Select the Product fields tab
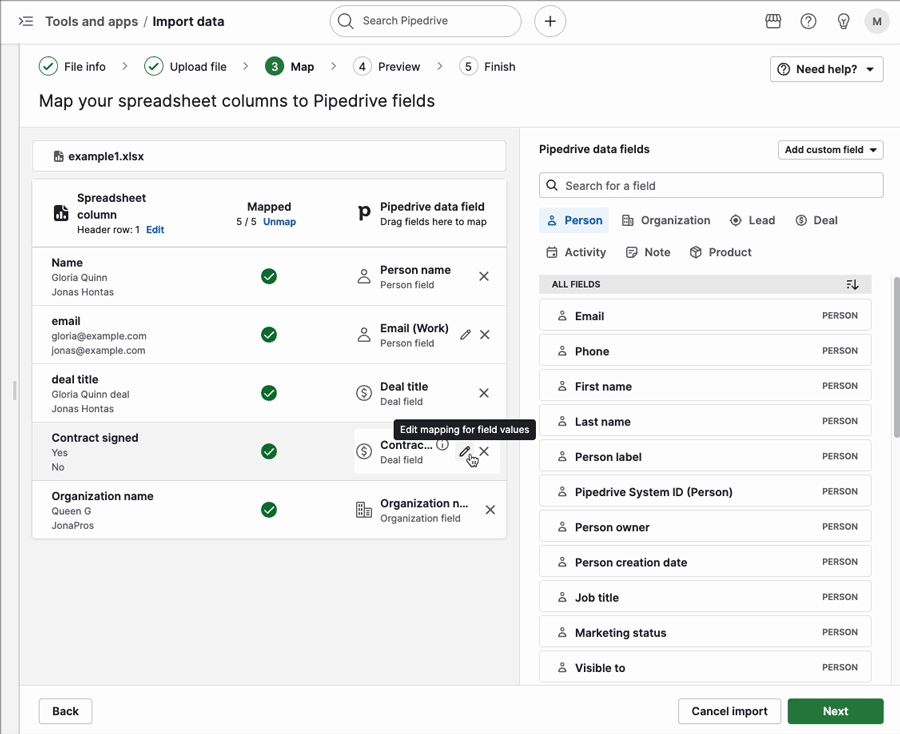Image resolution: width=900 pixels, height=734 pixels. click(x=720, y=253)
